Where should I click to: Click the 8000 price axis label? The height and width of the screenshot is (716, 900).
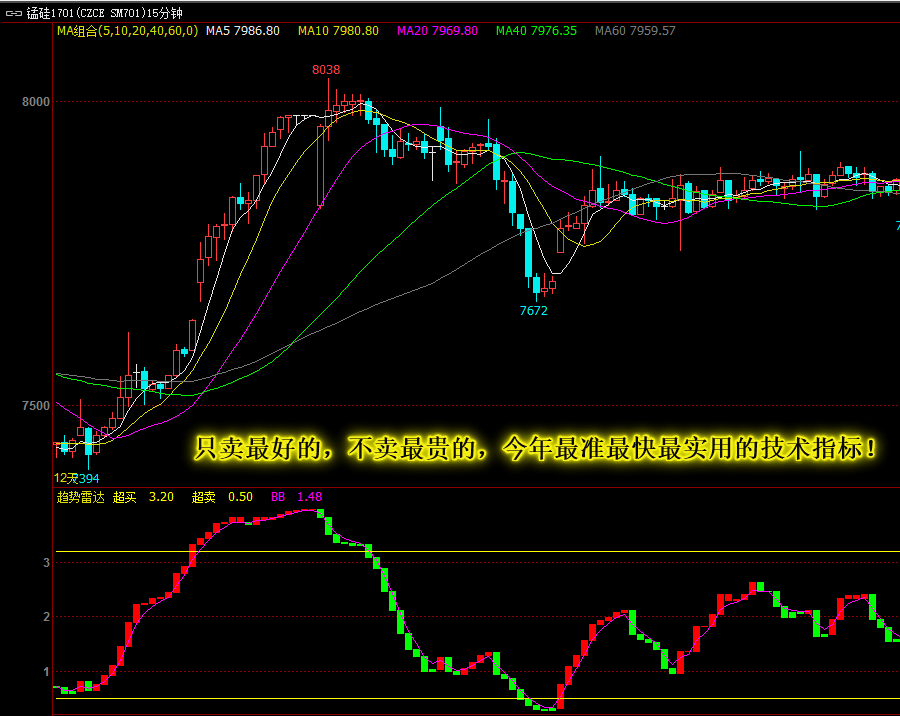pos(36,102)
